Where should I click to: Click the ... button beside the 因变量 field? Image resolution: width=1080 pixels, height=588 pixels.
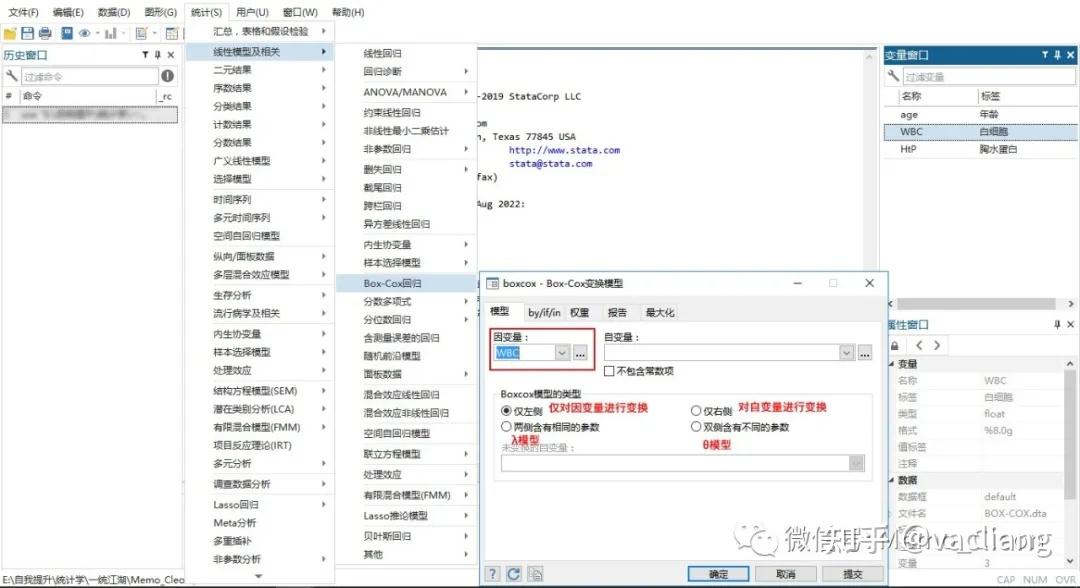coord(582,352)
